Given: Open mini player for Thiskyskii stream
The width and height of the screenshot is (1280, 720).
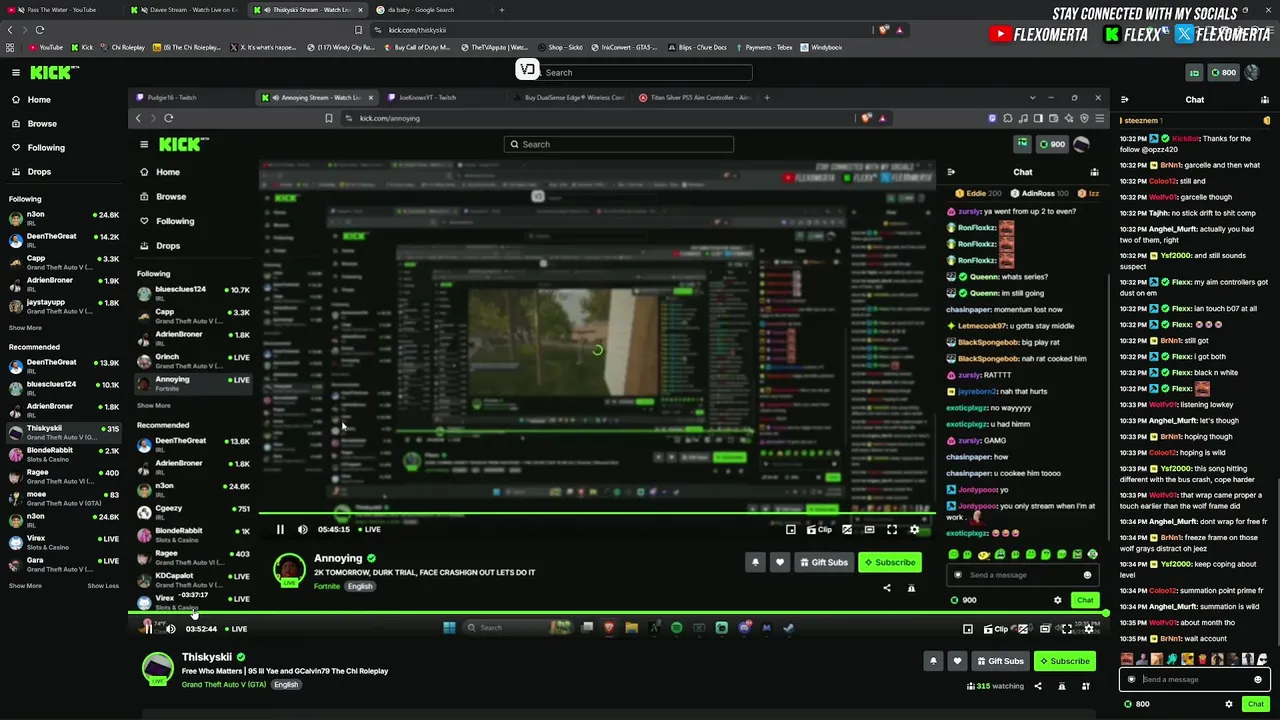Looking at the screenshot, I should pyautogui.click(x=968, y=629).
